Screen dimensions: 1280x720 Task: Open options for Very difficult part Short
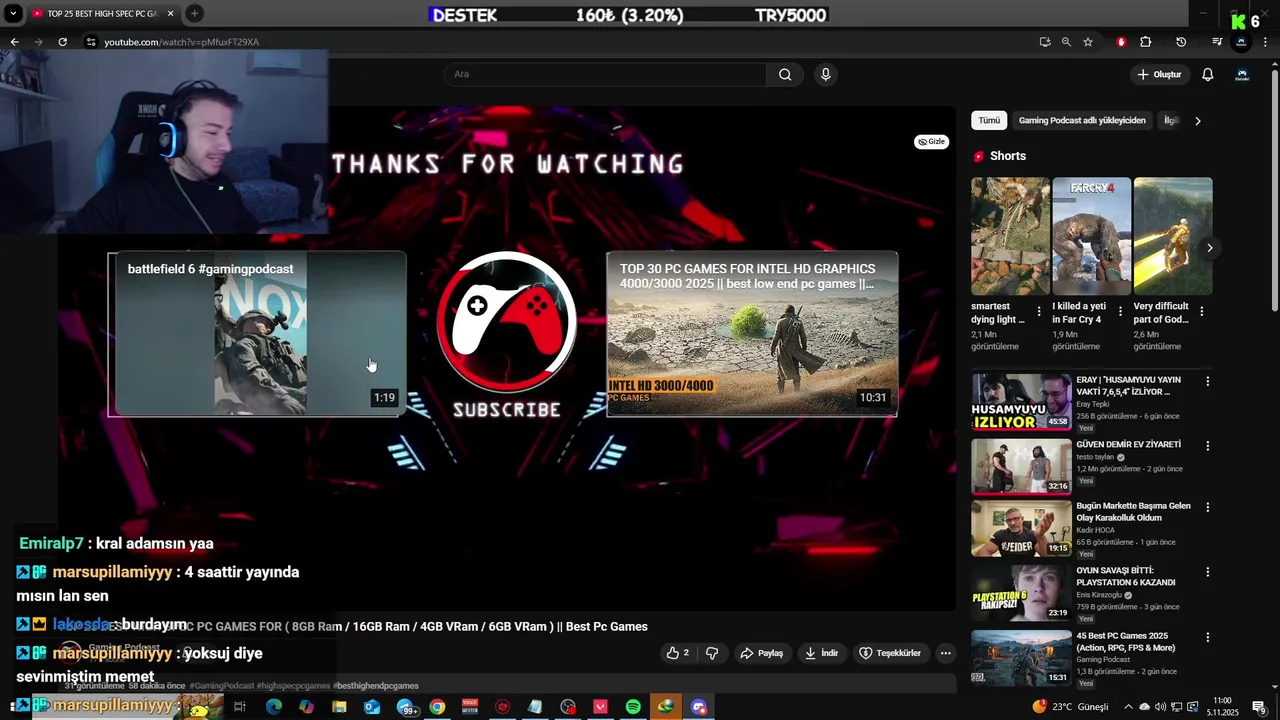(1201, 312)
